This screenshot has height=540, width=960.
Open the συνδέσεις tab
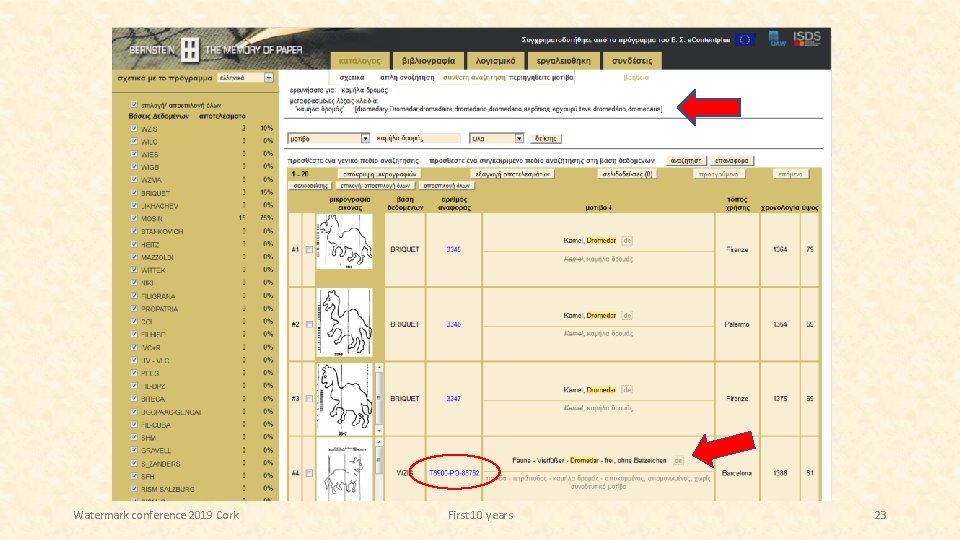(632, 61)
